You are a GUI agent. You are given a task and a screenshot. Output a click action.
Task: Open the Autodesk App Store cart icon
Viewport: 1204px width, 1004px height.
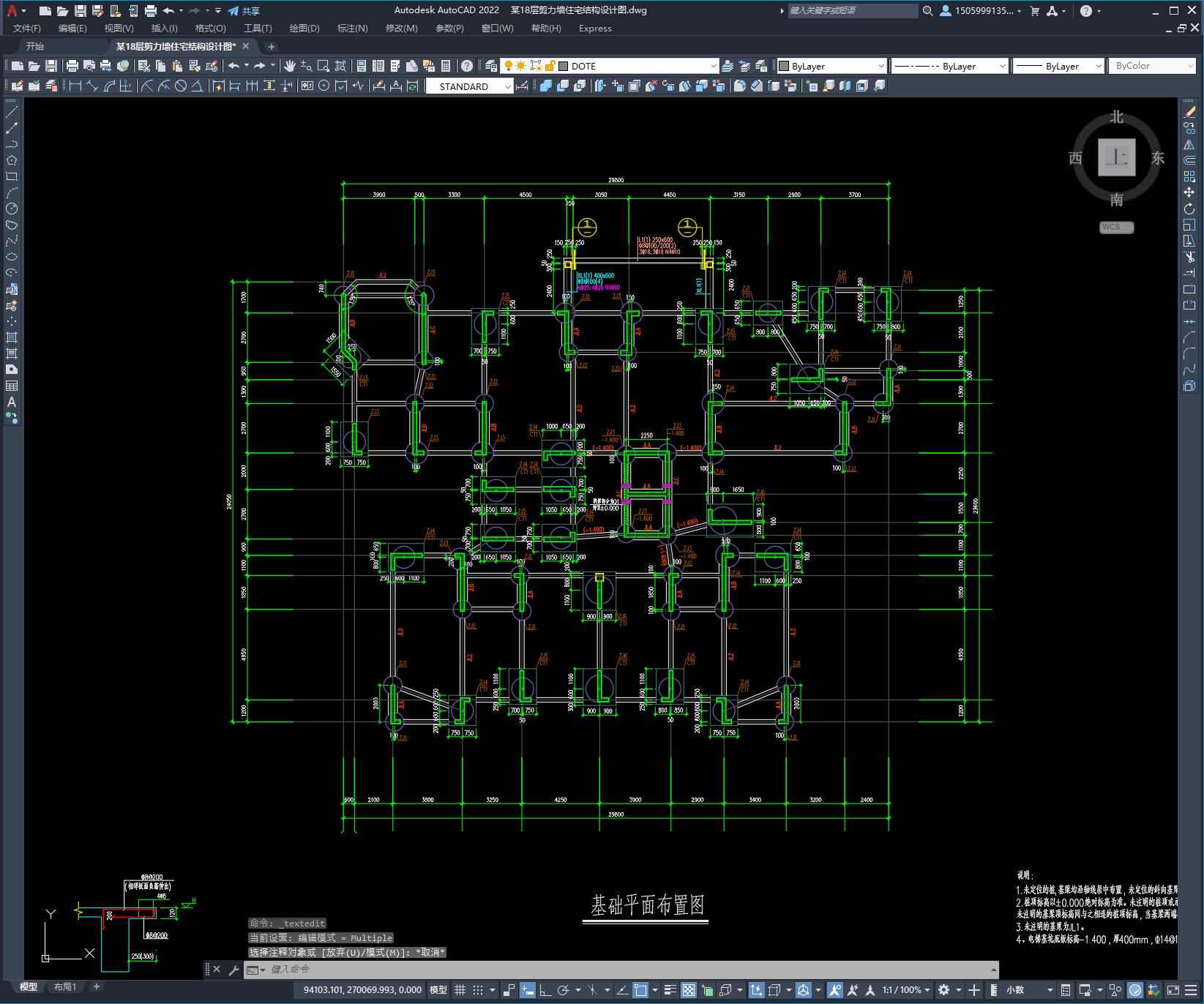tap(1035, 10)
